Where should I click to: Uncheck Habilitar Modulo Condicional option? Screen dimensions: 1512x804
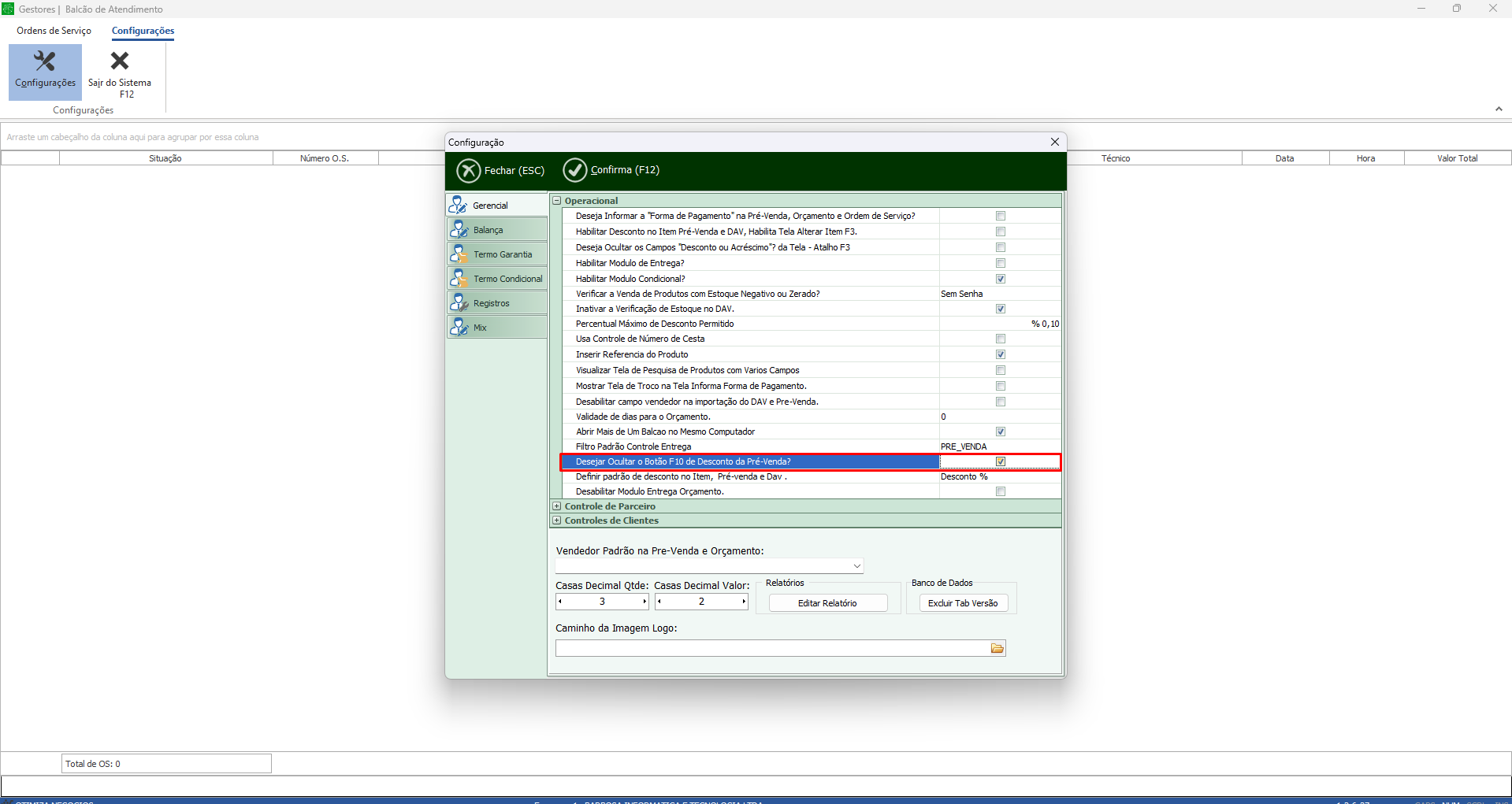pyautogui.click(x=1001, y=279)
